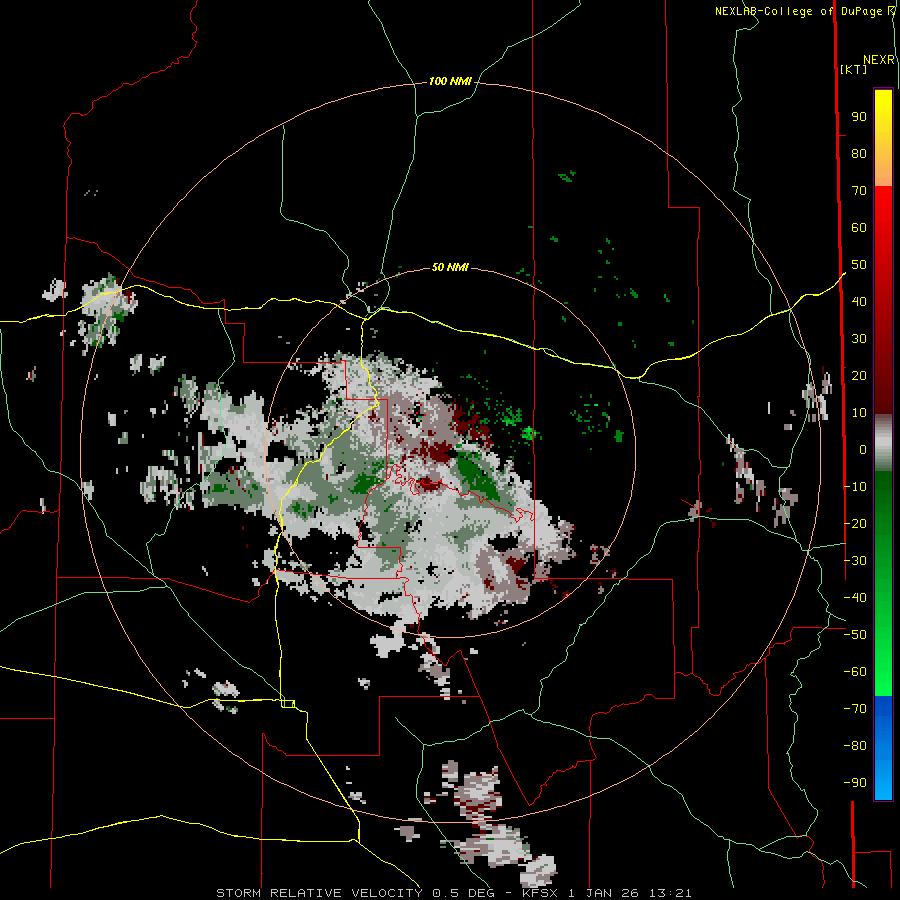The image size is (900, 900).
Task: Click the [KT] units label
Action: click(x=854, y=69)
